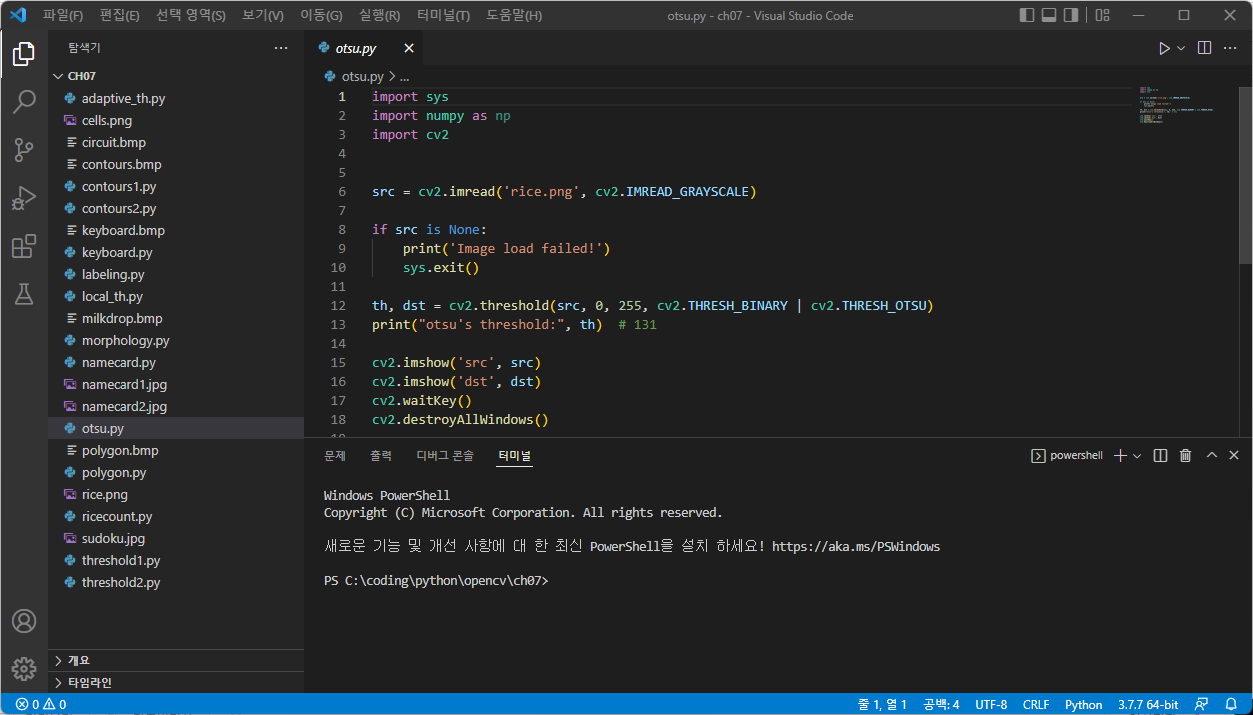Collapse the CH07 folder section
1253x715 pixels.
pos(176,76)
